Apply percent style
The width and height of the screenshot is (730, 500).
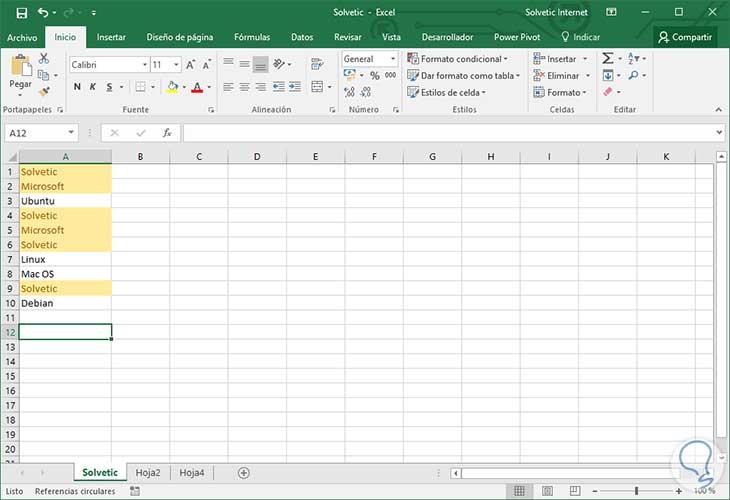[375, 75]
